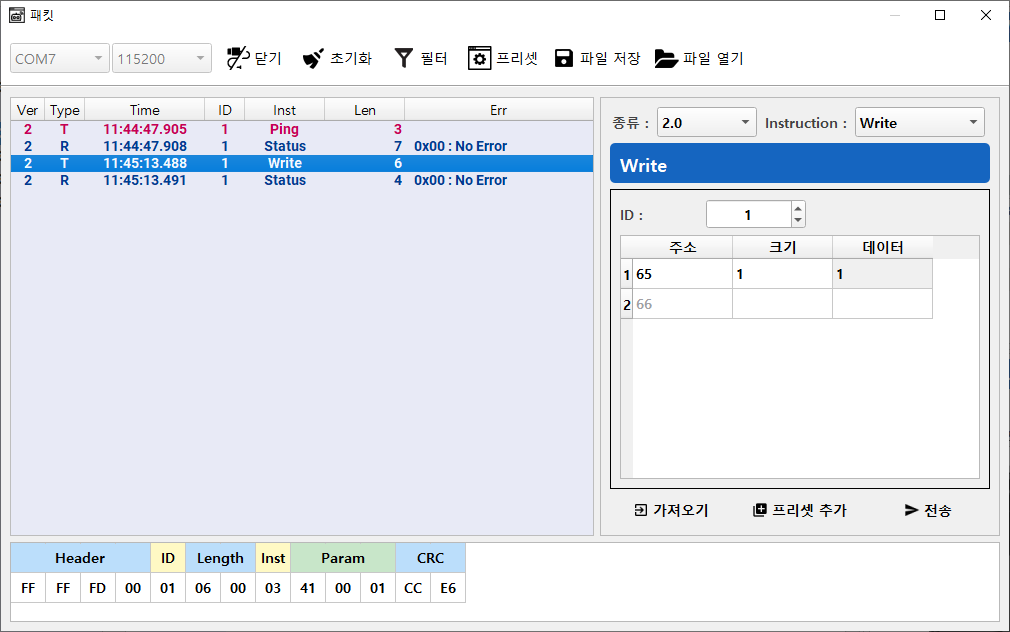The height and width of the screenshot is (632, 1010).
Task: Click the Time column header
Action: pyautogui.click(x=144, y=110)
